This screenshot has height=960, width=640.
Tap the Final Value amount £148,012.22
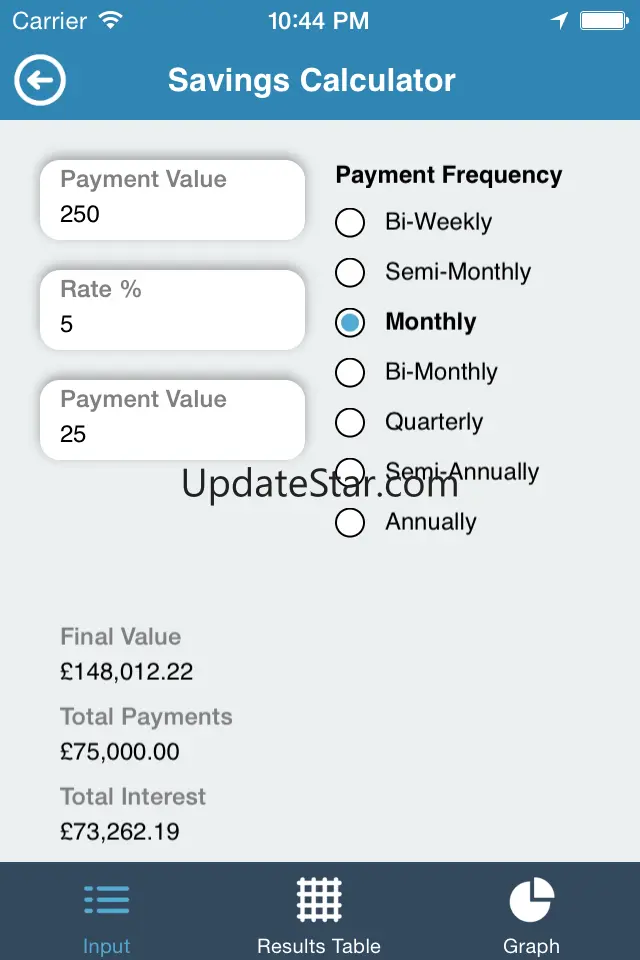(127, 672)
